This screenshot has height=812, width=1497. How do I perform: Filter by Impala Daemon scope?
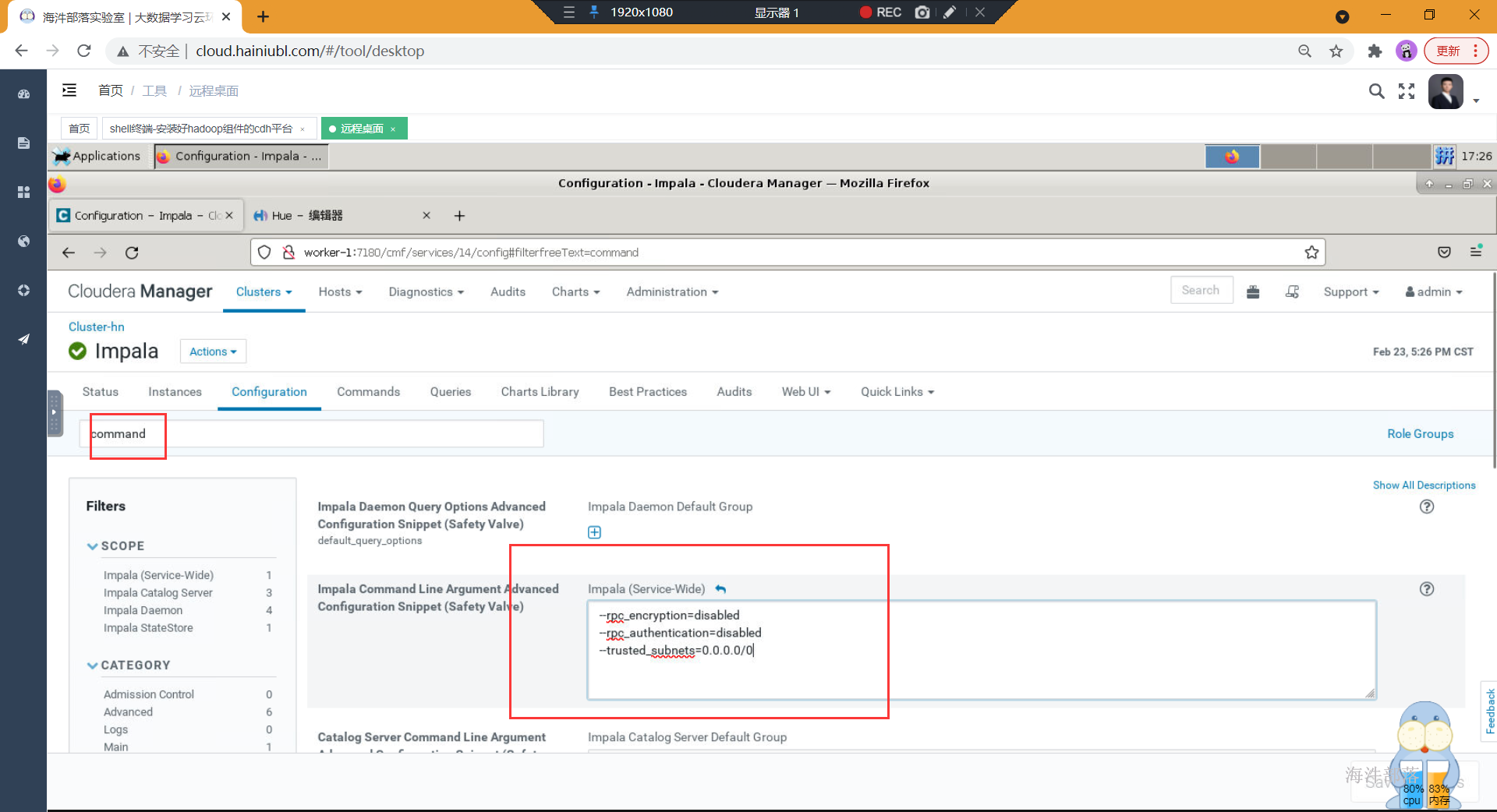pos(143,610)
